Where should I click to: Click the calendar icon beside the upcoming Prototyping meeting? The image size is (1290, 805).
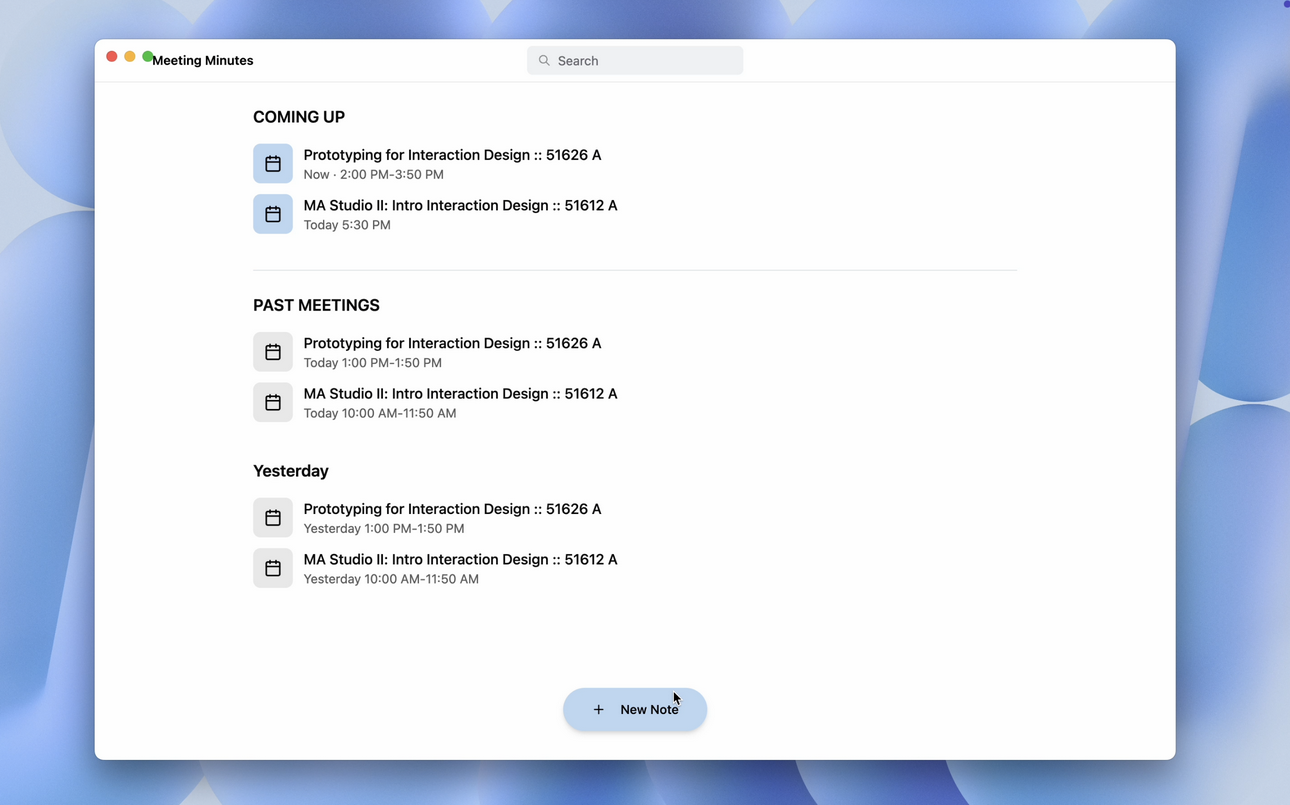tap(273, 163)
